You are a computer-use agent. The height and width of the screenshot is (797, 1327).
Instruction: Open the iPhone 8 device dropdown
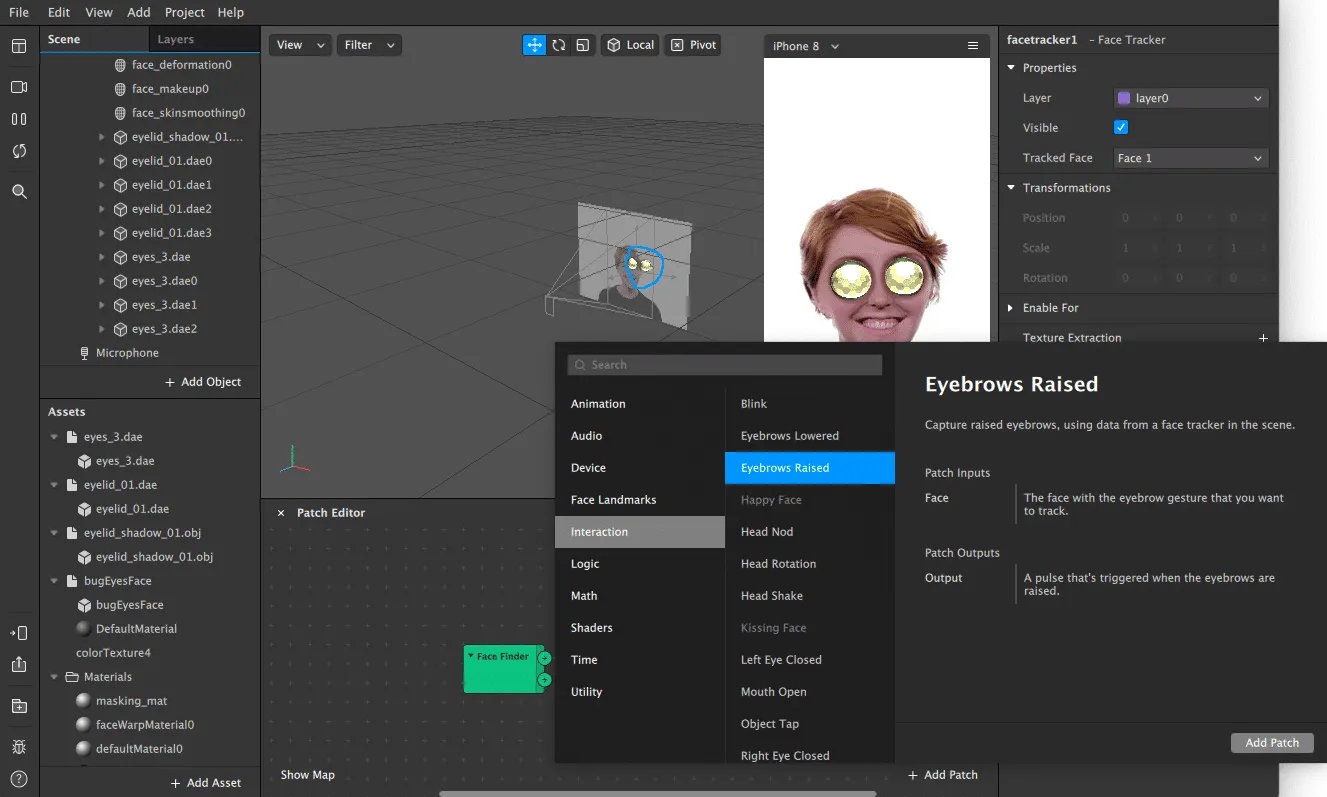click(806, 46)
